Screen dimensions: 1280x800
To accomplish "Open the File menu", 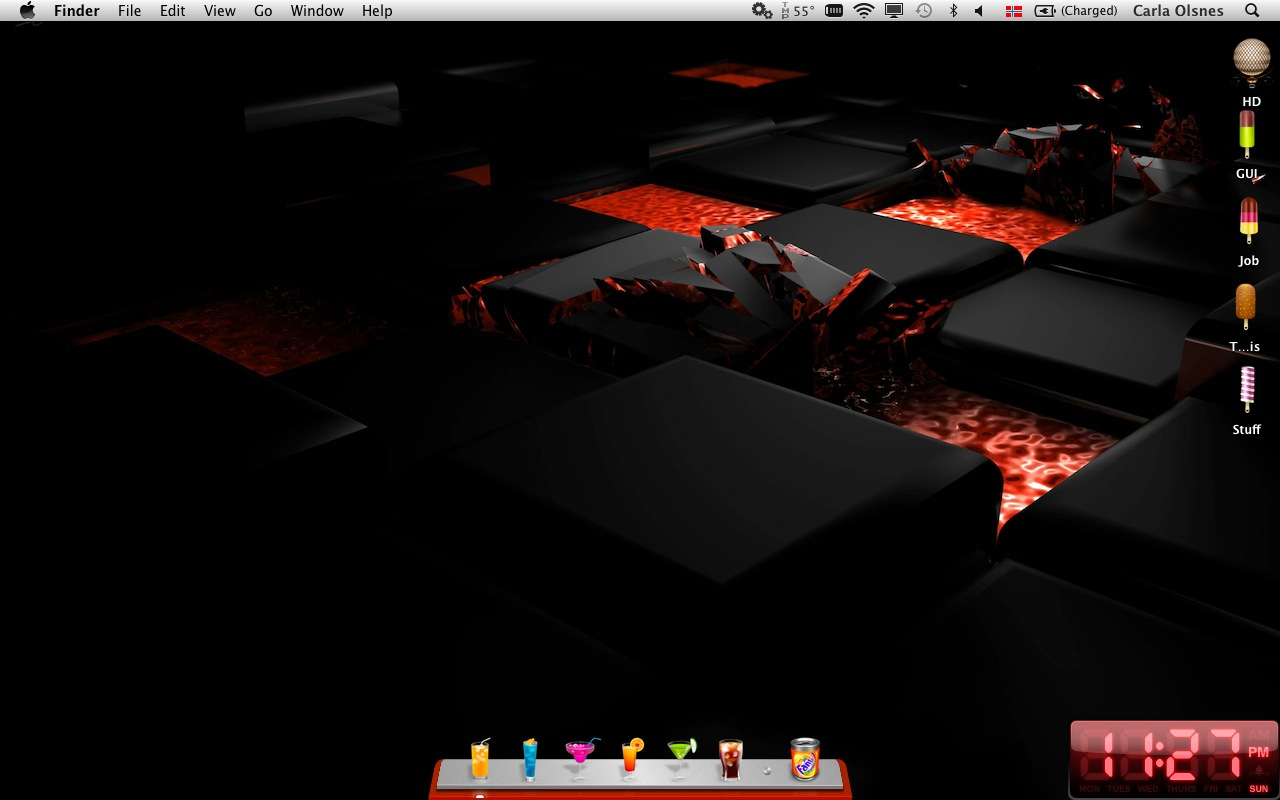I will click(129, 11).
